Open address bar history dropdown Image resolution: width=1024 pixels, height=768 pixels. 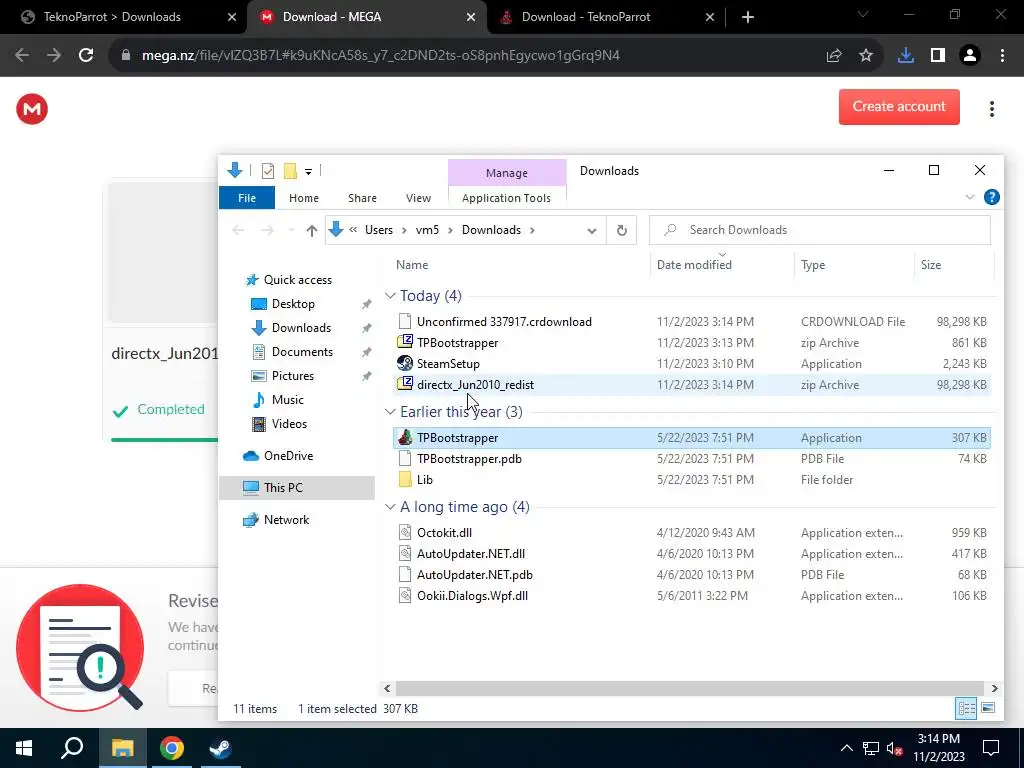pyautogui.click(x=592, y=231)
